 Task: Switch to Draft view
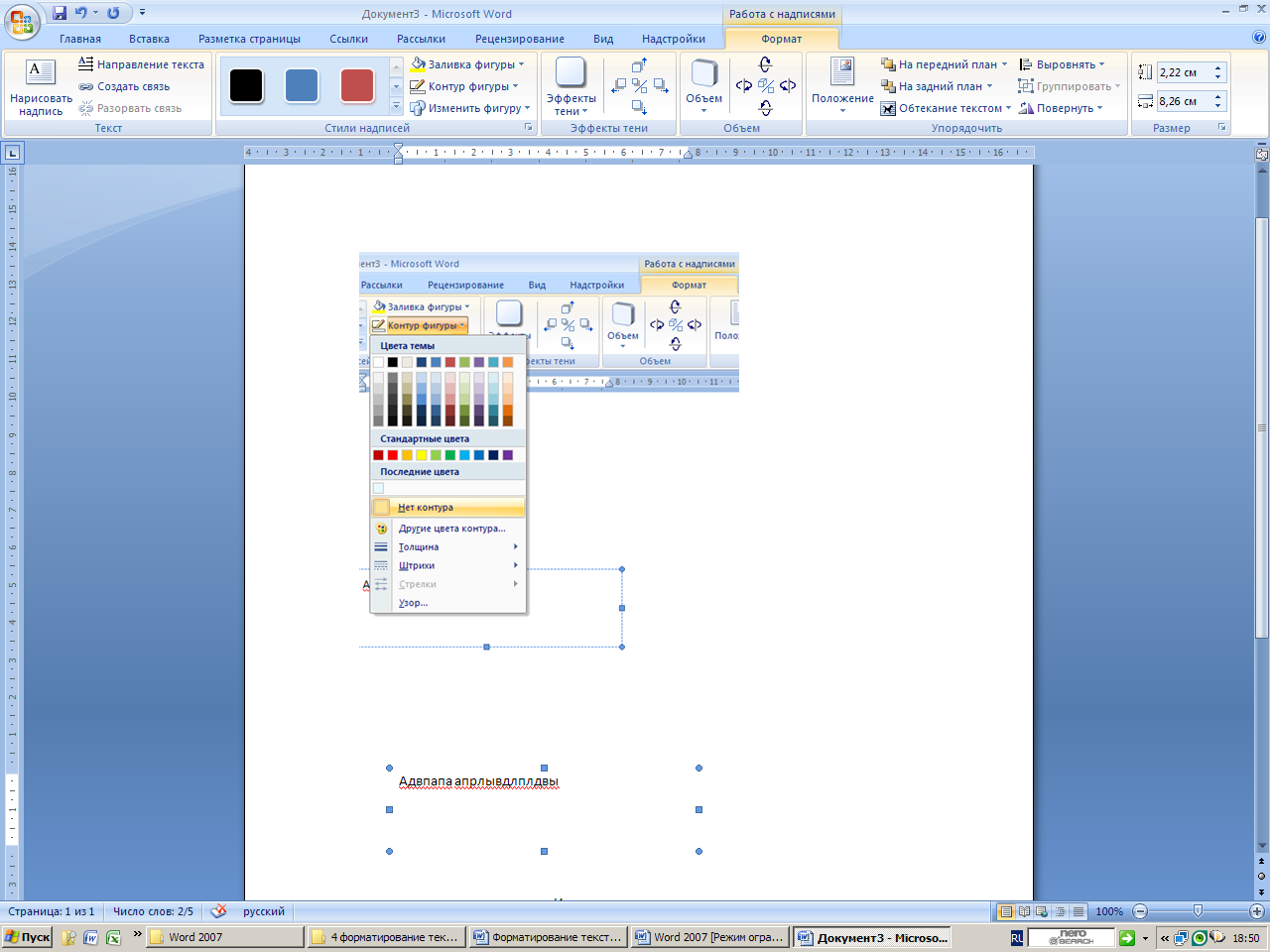point(1078,911)
